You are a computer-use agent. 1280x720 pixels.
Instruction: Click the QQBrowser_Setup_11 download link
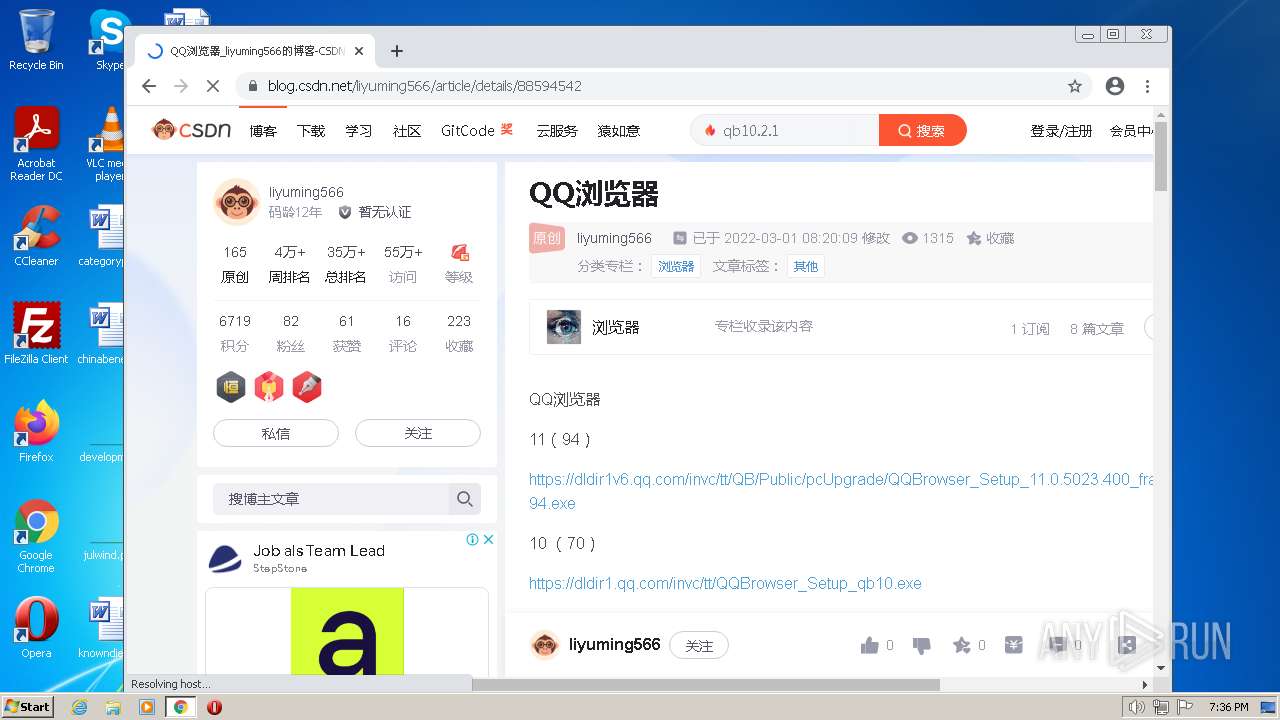[840, 491]
